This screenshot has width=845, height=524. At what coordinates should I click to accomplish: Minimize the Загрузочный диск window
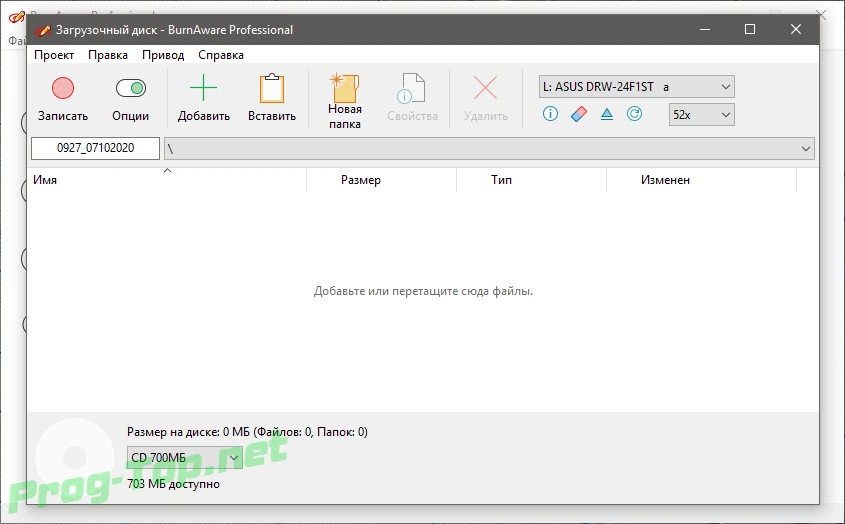[704, 29]
